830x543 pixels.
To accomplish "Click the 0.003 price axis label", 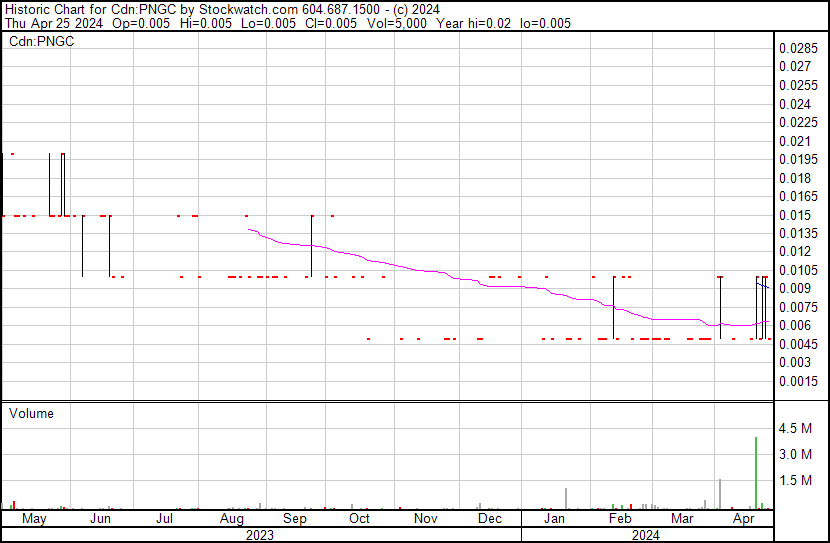I will coord(795,363).
